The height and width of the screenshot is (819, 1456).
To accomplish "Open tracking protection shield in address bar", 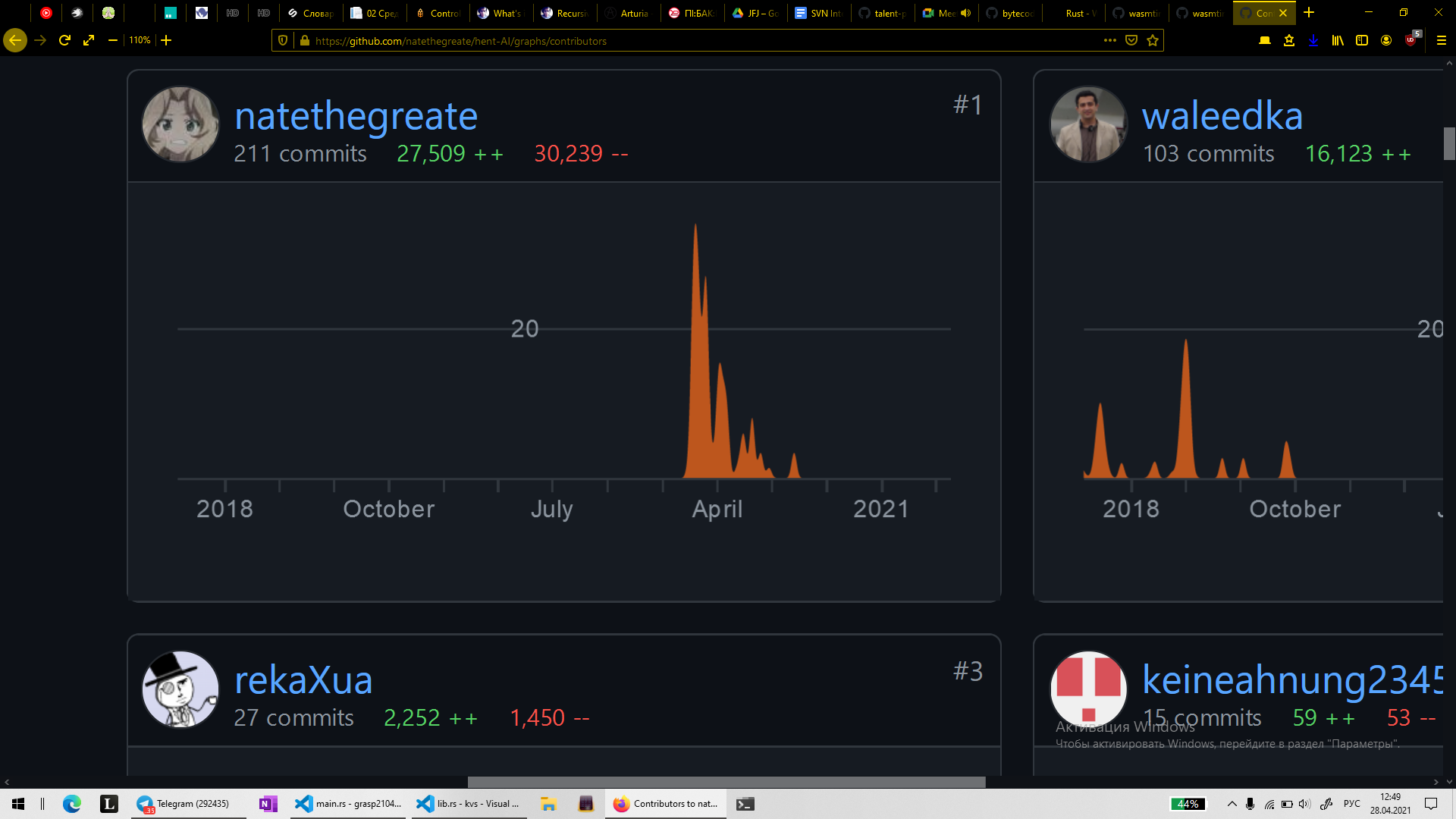I will (283, 41).
